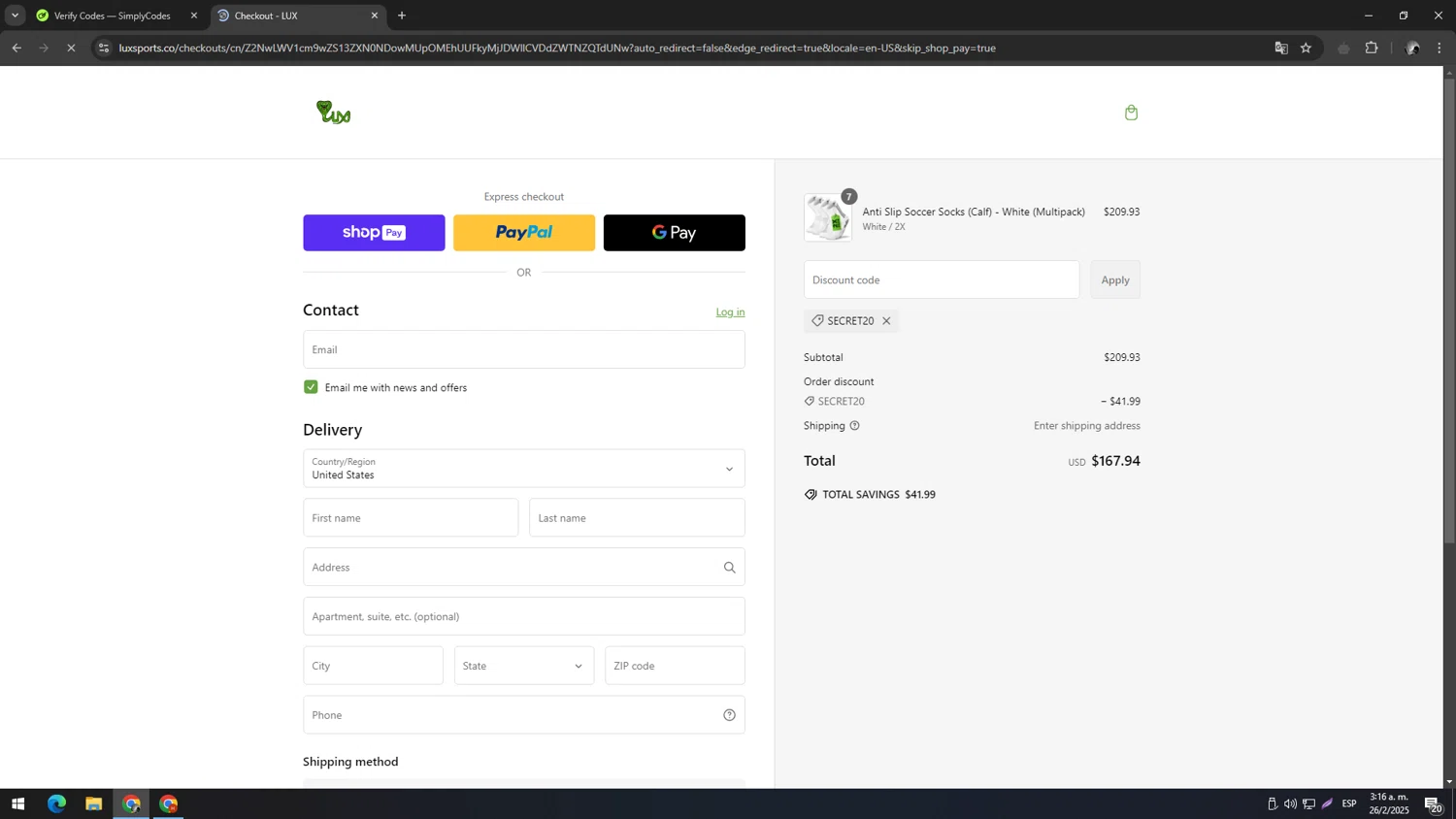Click the Shipping method heading

(350, 762)
